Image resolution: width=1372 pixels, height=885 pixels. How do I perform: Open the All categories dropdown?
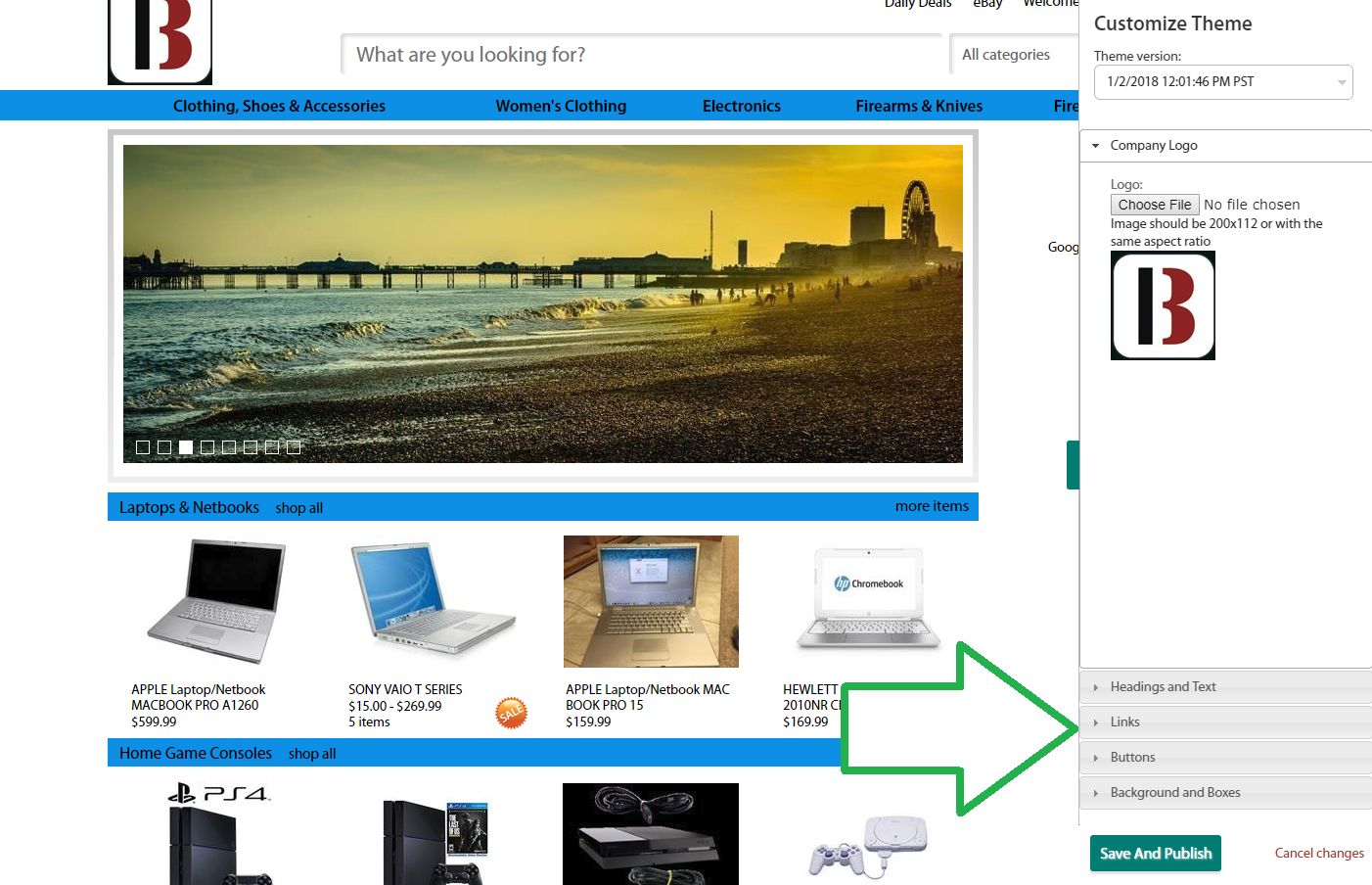pos(1006,55)
